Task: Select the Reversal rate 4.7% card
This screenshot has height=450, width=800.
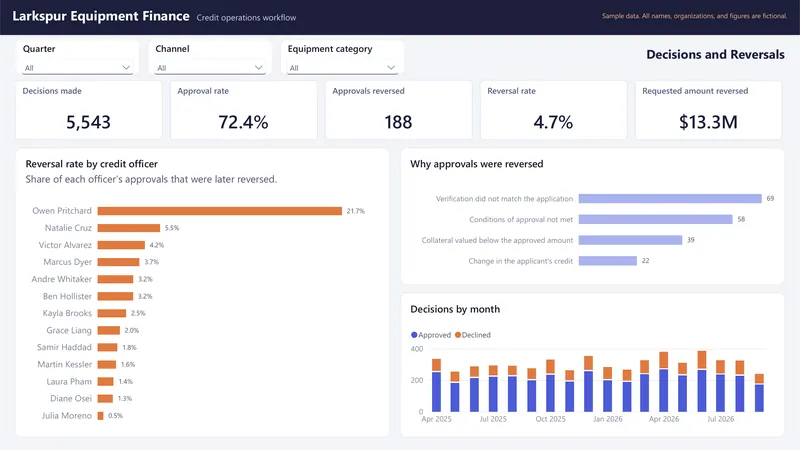Action: point(554,110)
